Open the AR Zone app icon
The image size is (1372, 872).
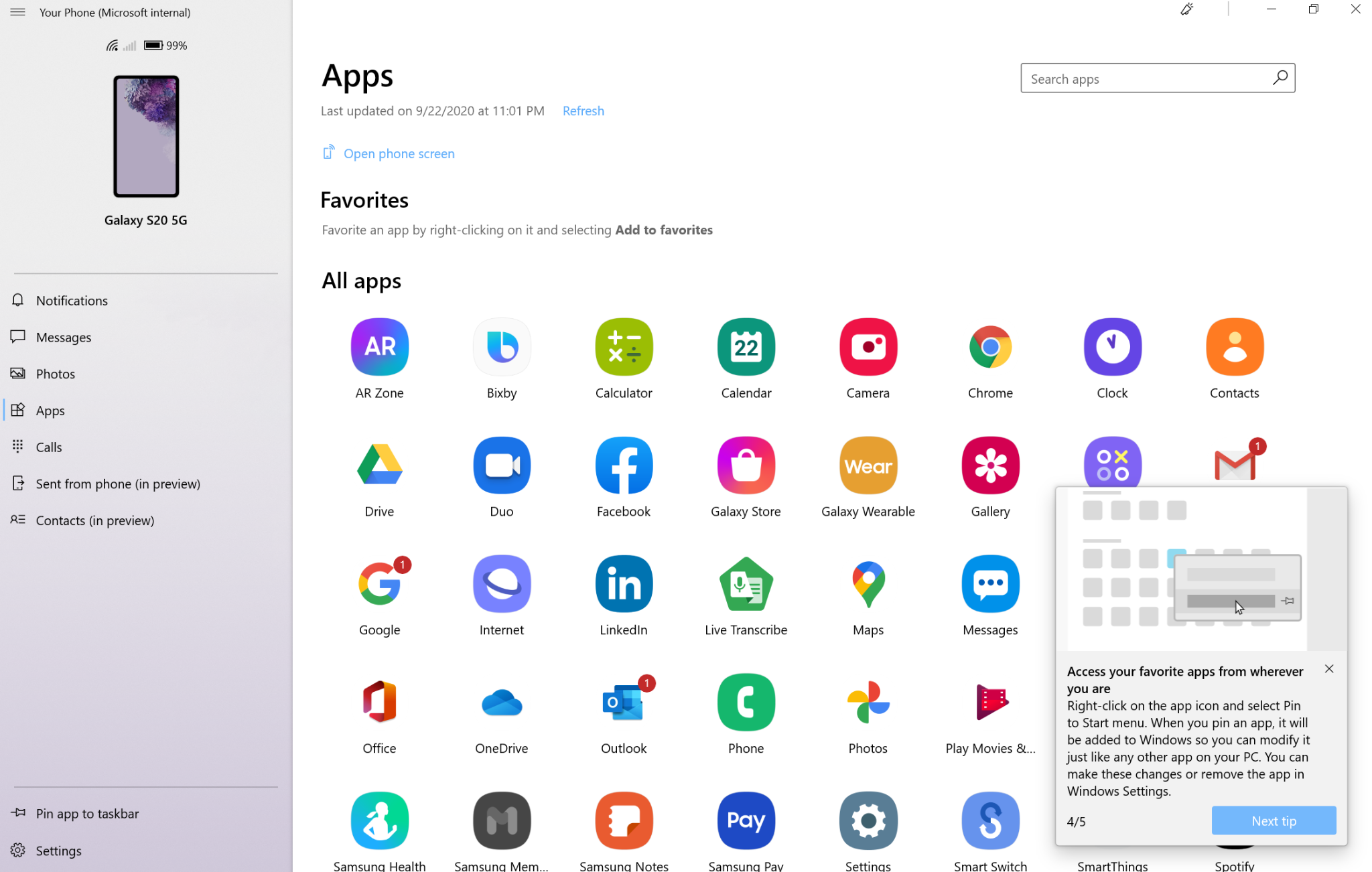pyautogui.click(x=379, y=347)
